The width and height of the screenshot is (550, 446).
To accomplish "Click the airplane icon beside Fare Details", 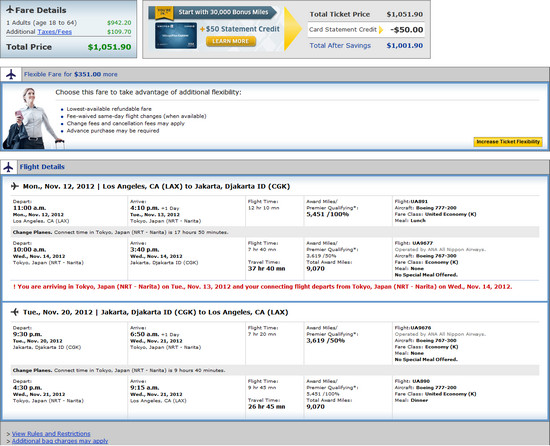I will tap(10, 9).
